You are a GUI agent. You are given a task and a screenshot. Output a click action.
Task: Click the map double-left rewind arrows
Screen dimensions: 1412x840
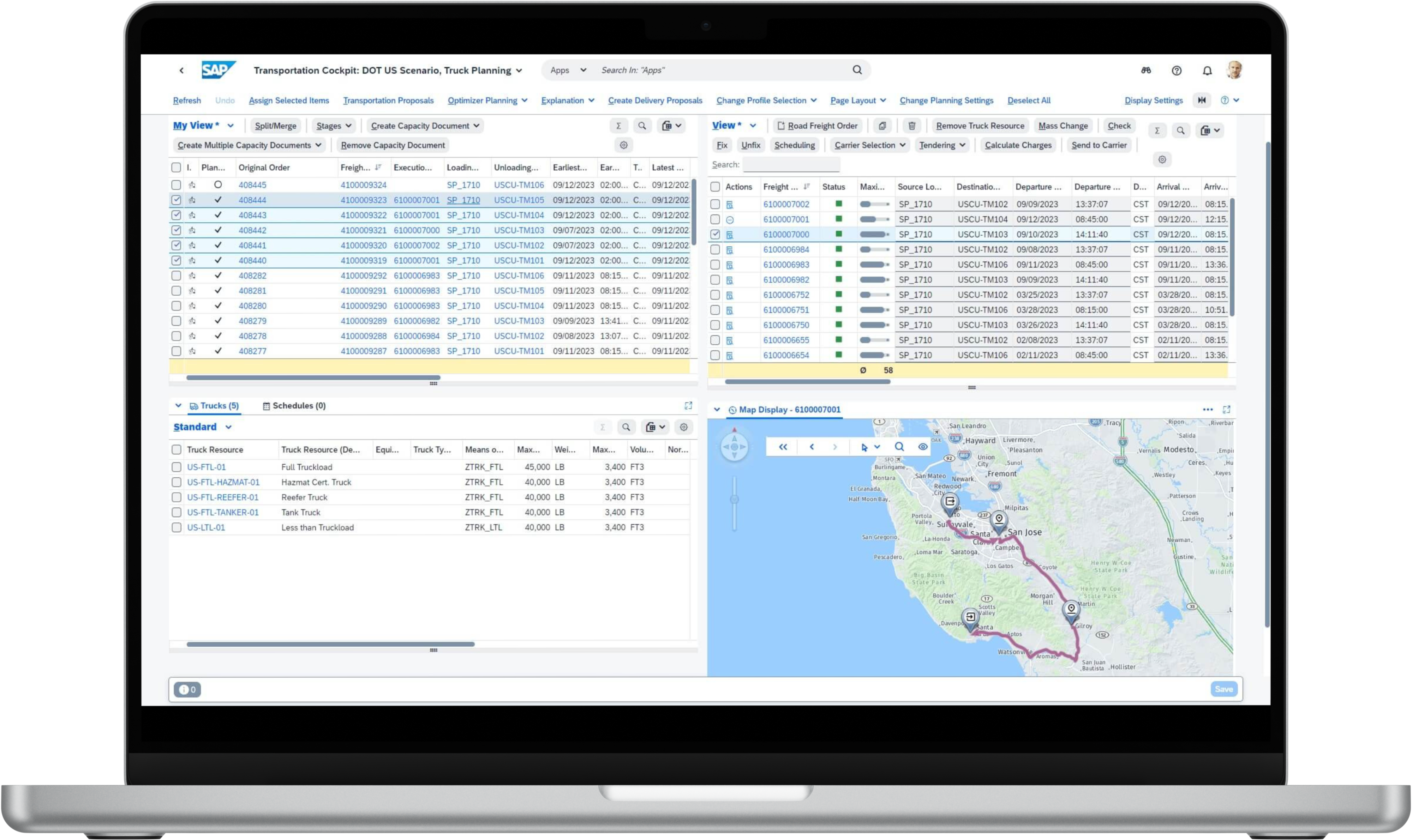(783, 447)
